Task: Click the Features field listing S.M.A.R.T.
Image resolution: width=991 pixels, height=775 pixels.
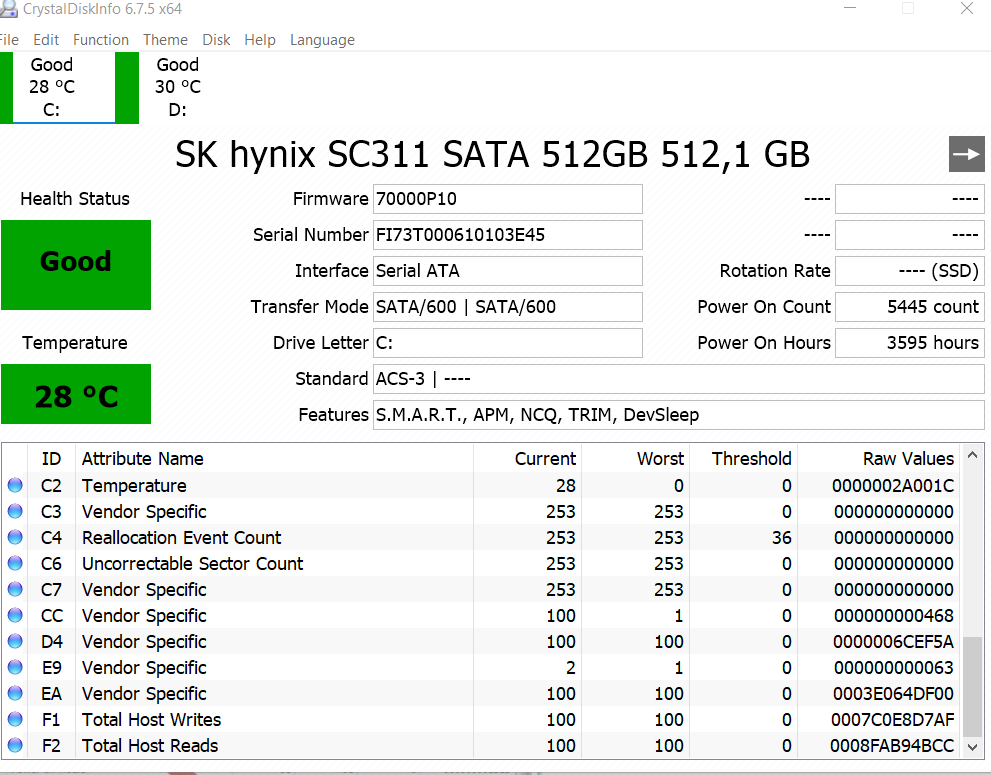Action: click(x=679, y=415)
